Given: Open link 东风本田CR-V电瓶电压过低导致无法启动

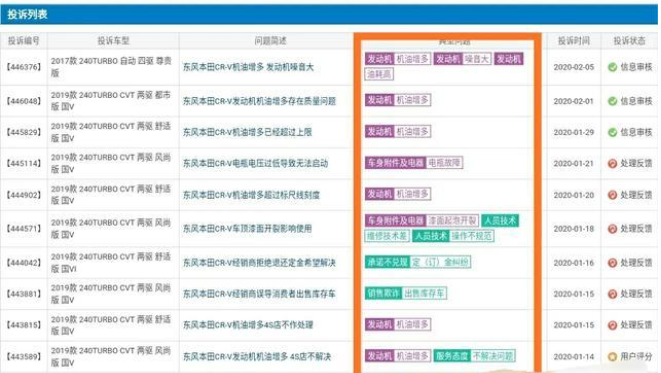Looking at the screenshot, I should pyautogui.click(x=255, y=164).
